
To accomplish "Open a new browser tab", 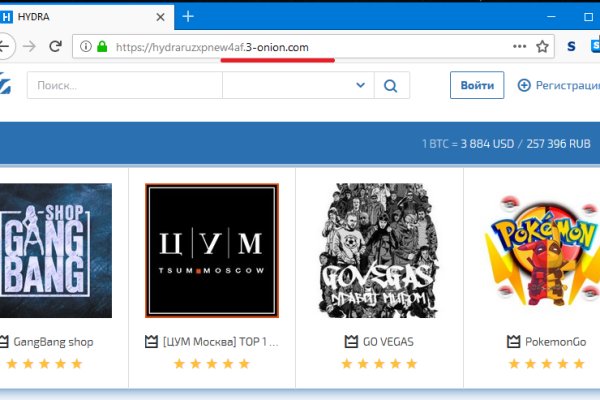I will [x=188, y=16].
